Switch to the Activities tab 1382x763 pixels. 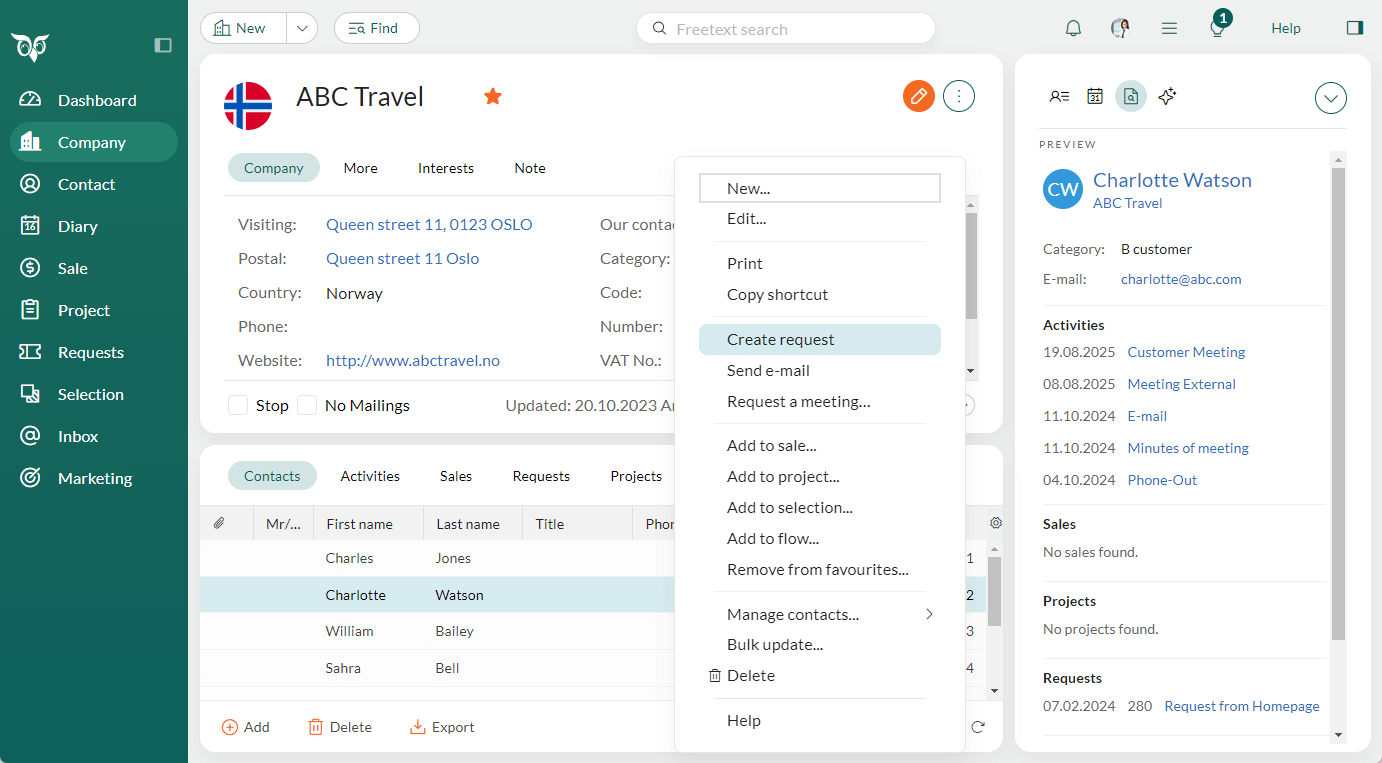(x=370, y=476)
